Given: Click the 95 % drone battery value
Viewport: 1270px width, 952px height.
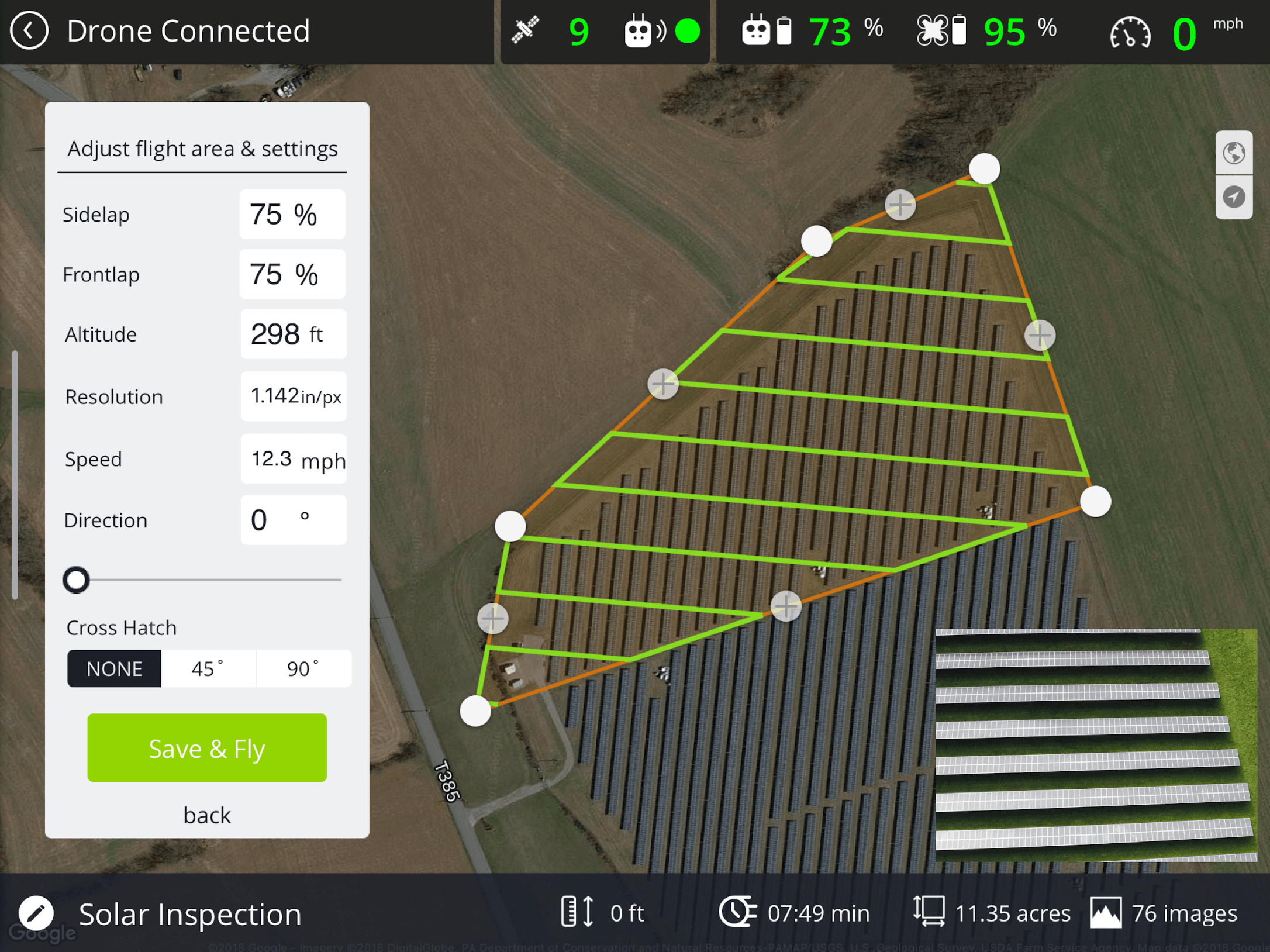Looking at the screenshot, I should coord(1020,32).
